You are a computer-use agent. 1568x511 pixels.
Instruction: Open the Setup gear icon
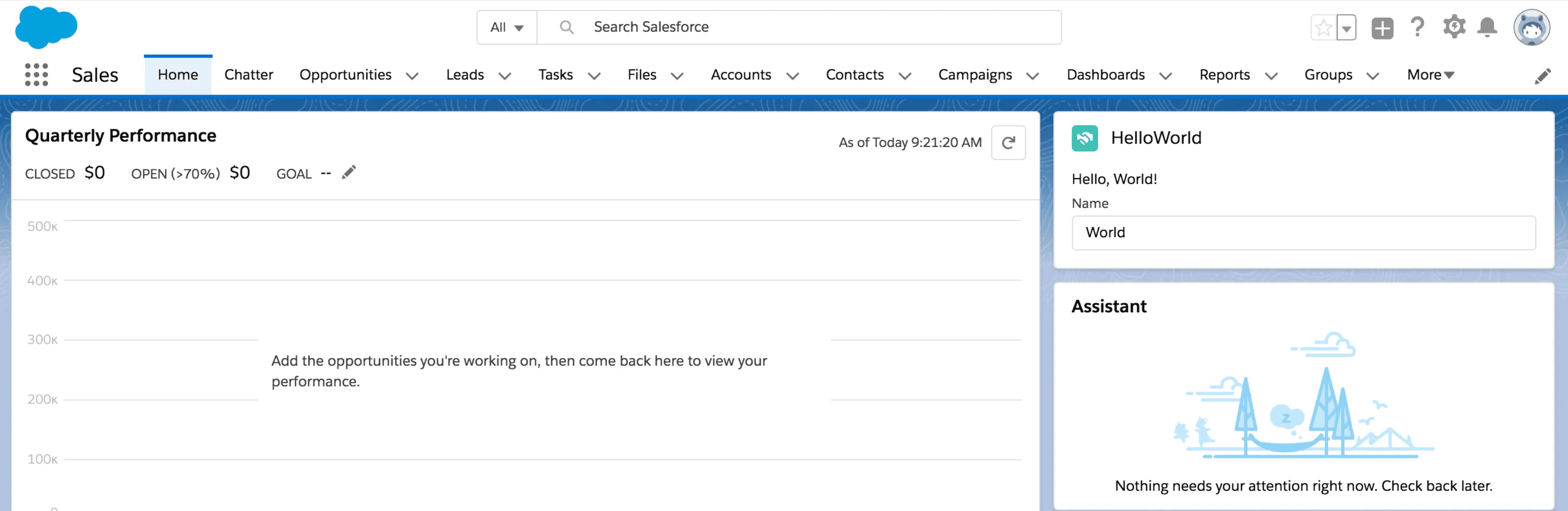click(x=1454, y=28)
